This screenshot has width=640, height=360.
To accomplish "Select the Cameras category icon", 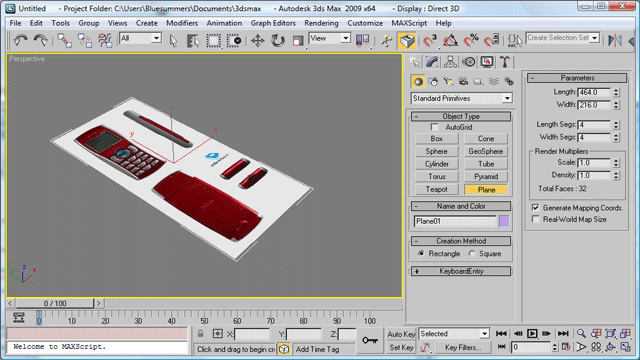I will click(x=463, y=82).
